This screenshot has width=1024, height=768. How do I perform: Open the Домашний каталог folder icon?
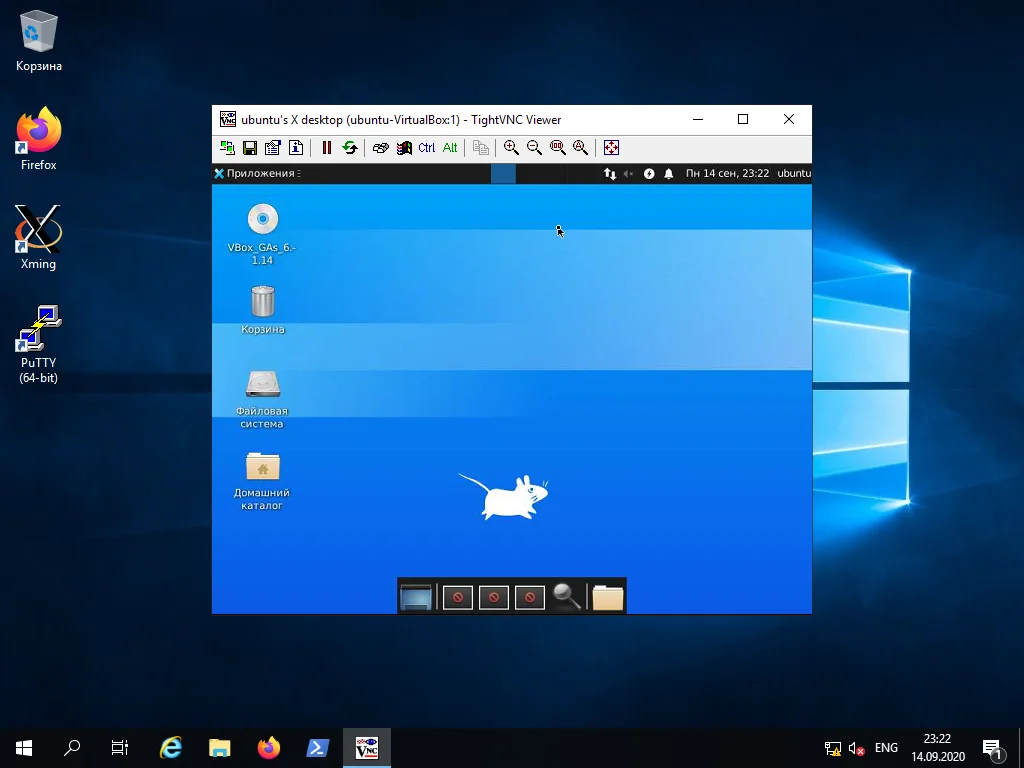coord(262,467)
